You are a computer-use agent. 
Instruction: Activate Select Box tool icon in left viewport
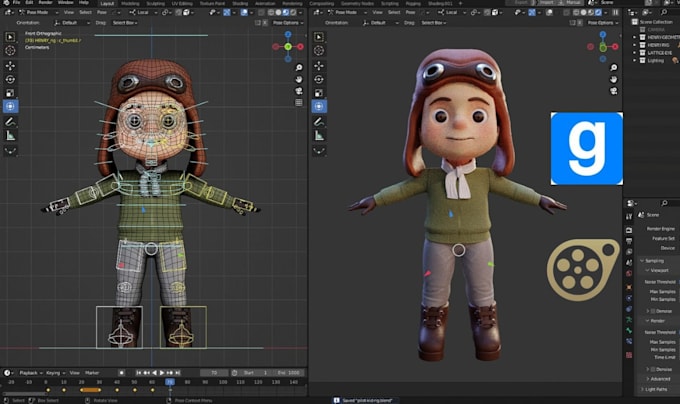coord(10,37)
